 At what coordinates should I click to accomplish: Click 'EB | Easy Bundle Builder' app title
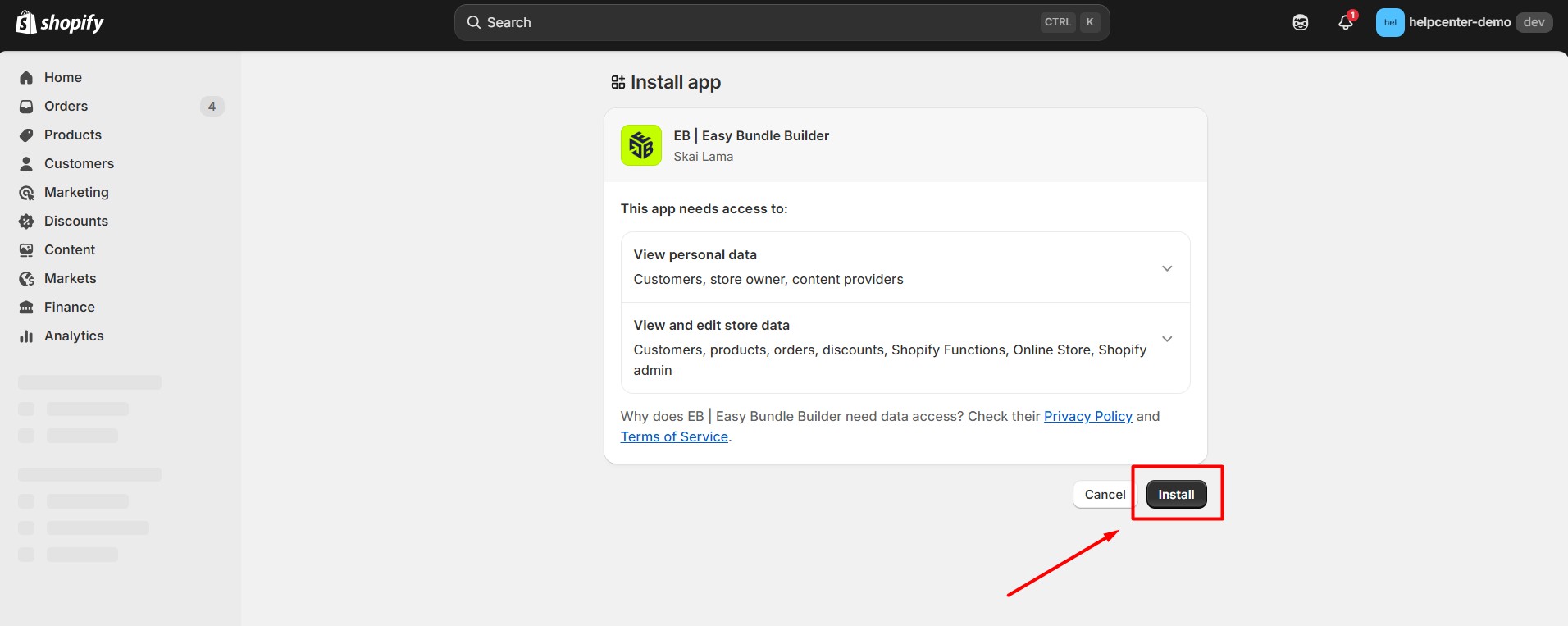[751, 135]
